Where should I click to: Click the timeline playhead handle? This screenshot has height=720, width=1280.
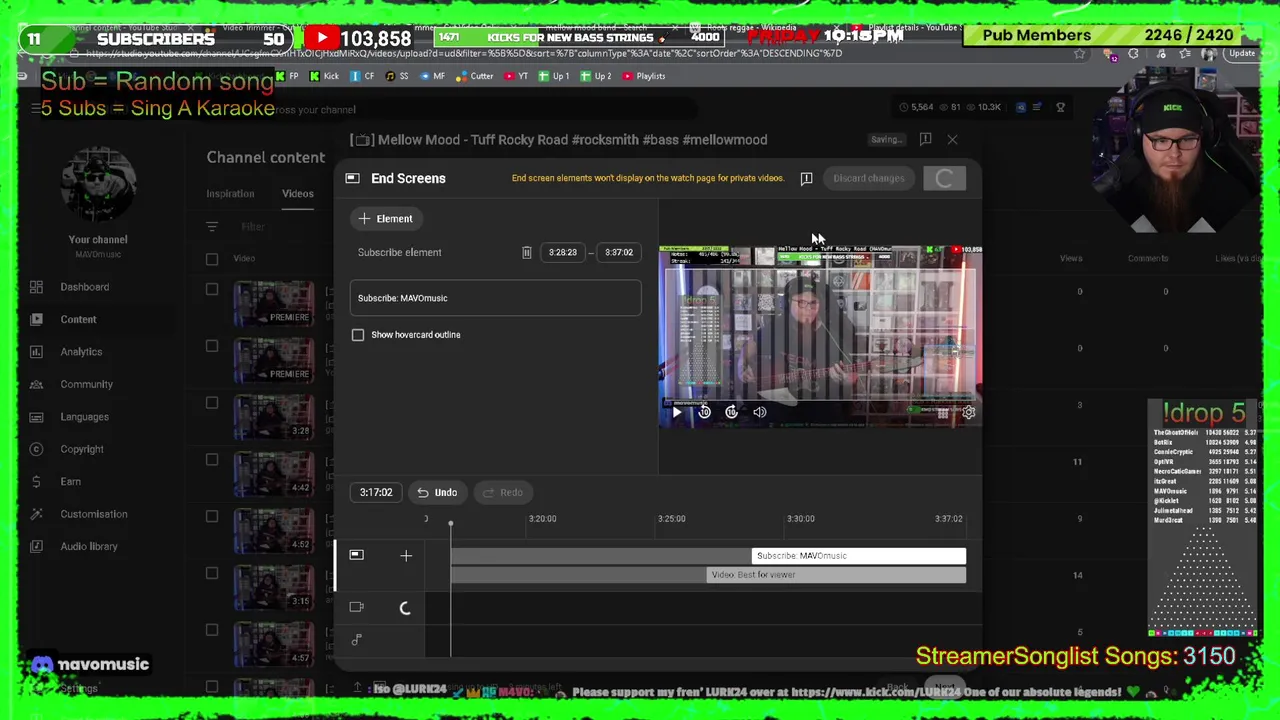click(x=450, y=524)
